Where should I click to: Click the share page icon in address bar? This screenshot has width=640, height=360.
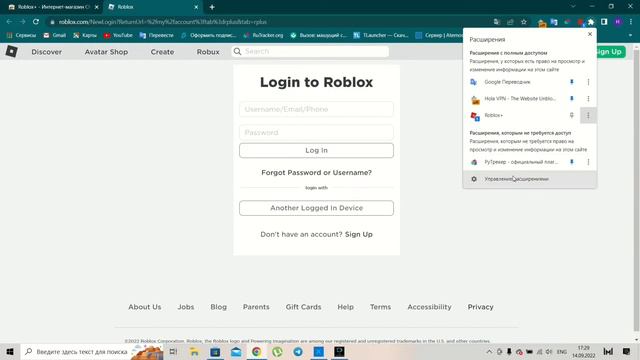pyautogui.click(x=510, y=22)
